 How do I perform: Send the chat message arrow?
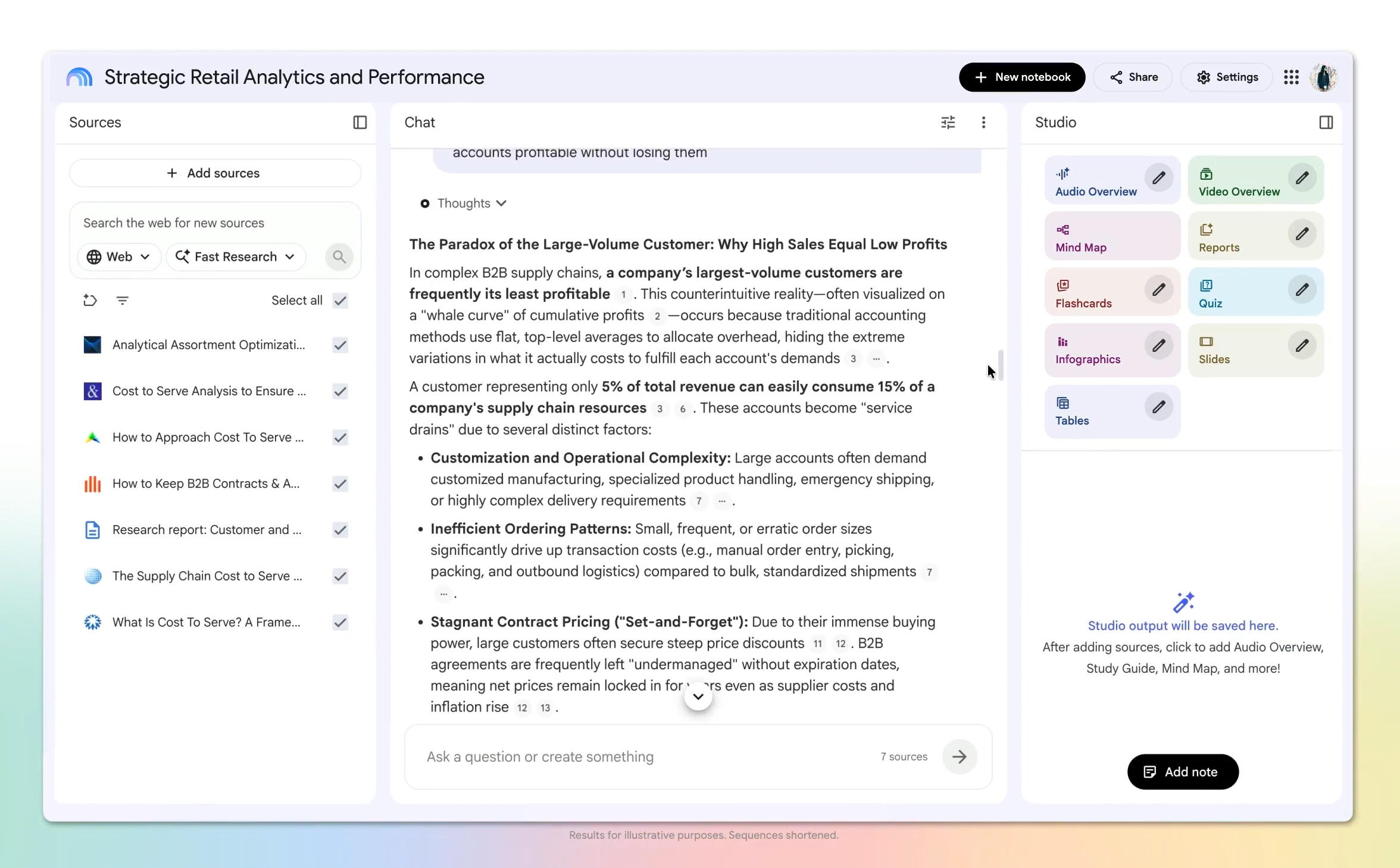click(959, 757)
